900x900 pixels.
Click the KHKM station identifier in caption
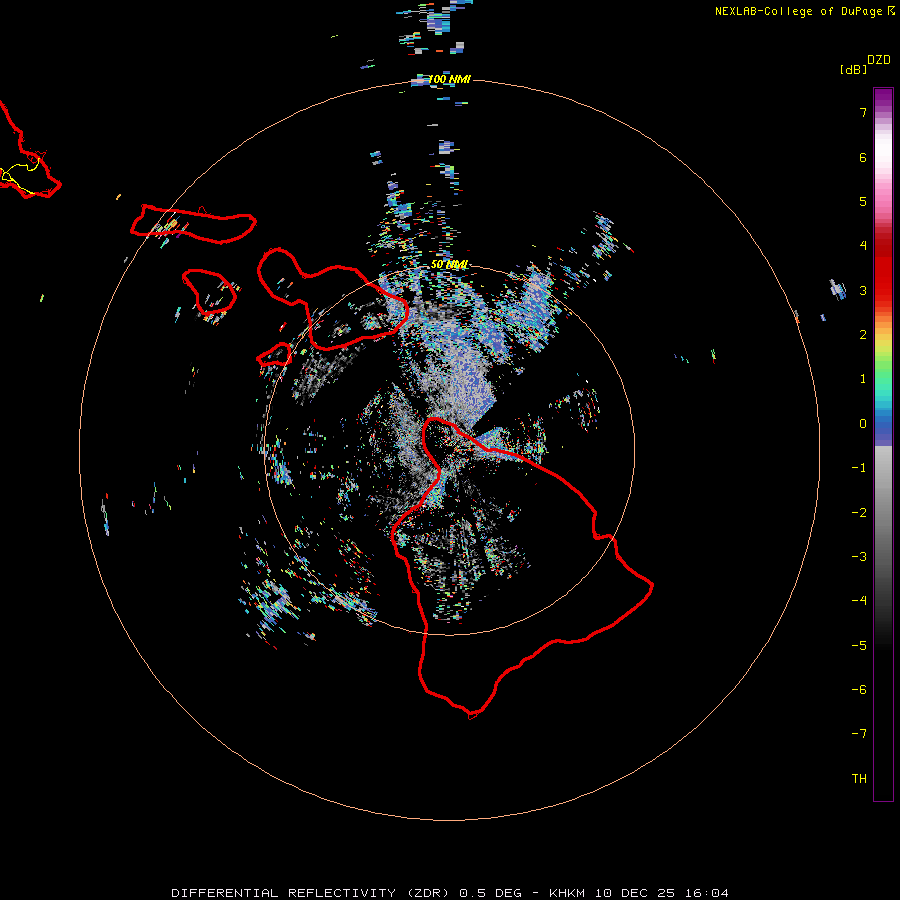[x=567, y=893]
